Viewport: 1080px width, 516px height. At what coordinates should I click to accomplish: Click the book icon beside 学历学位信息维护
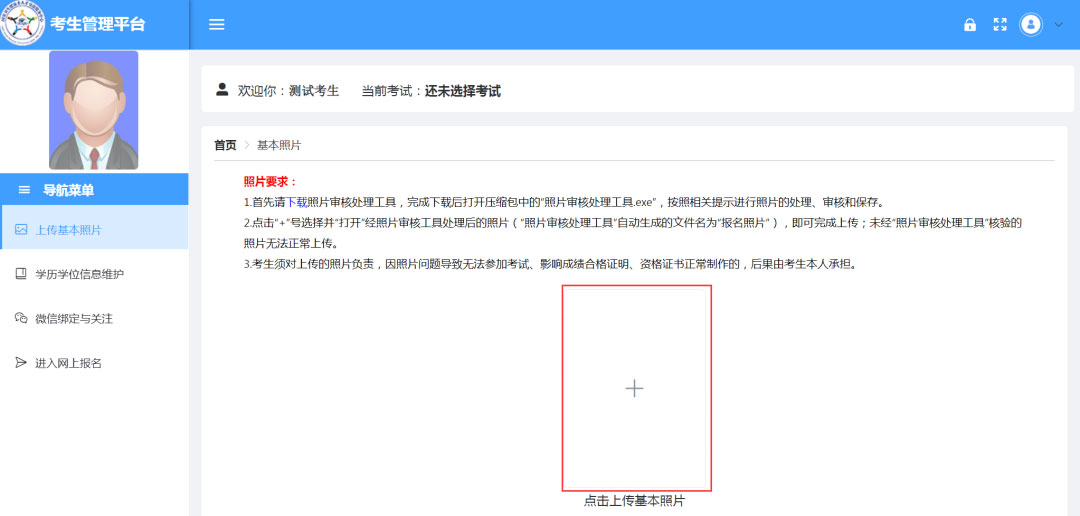tap(21, 274)
